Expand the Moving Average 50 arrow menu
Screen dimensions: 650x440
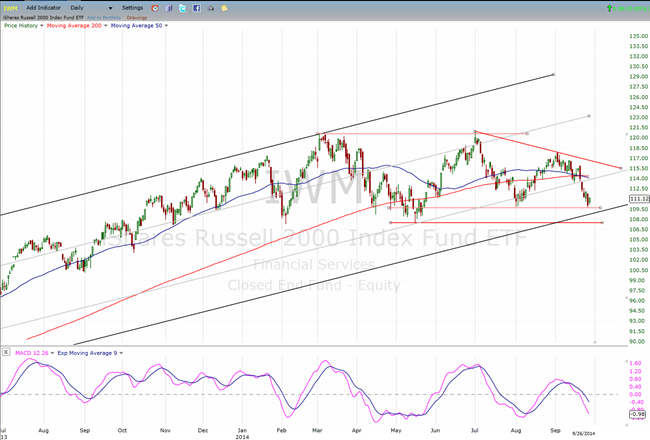click(x=166, y=26)
